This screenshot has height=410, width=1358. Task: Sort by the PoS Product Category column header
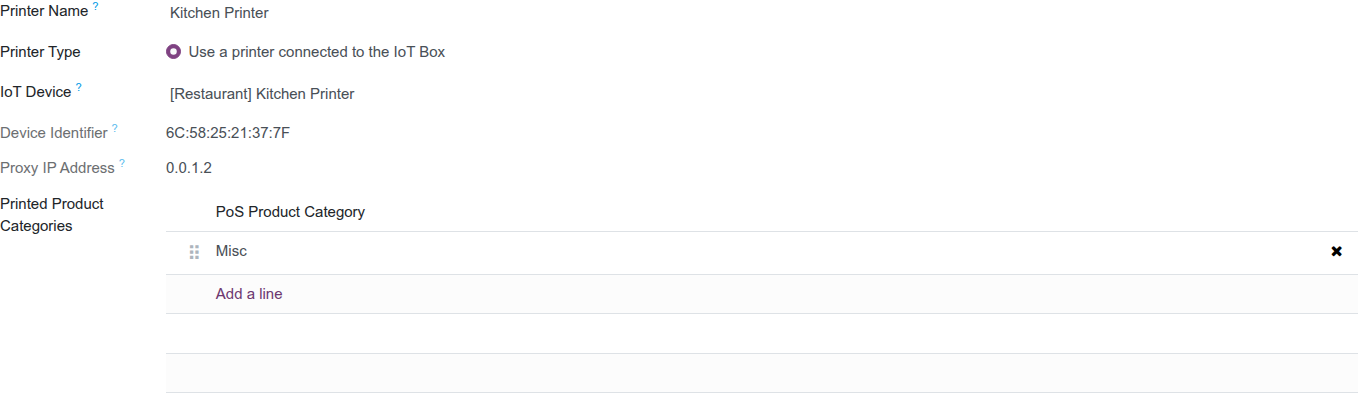click(290, 212)
